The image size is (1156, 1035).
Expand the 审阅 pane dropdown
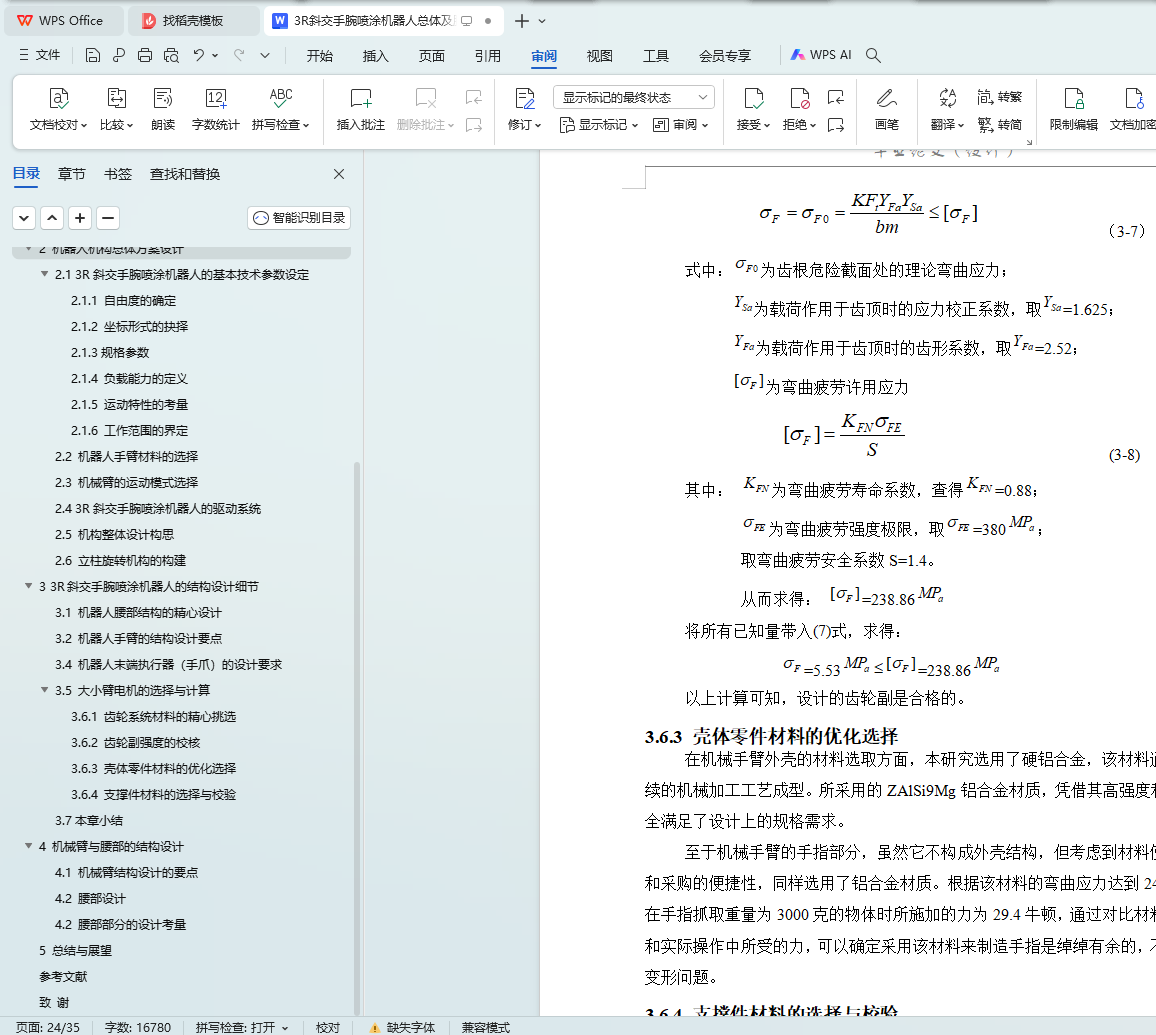680,125
